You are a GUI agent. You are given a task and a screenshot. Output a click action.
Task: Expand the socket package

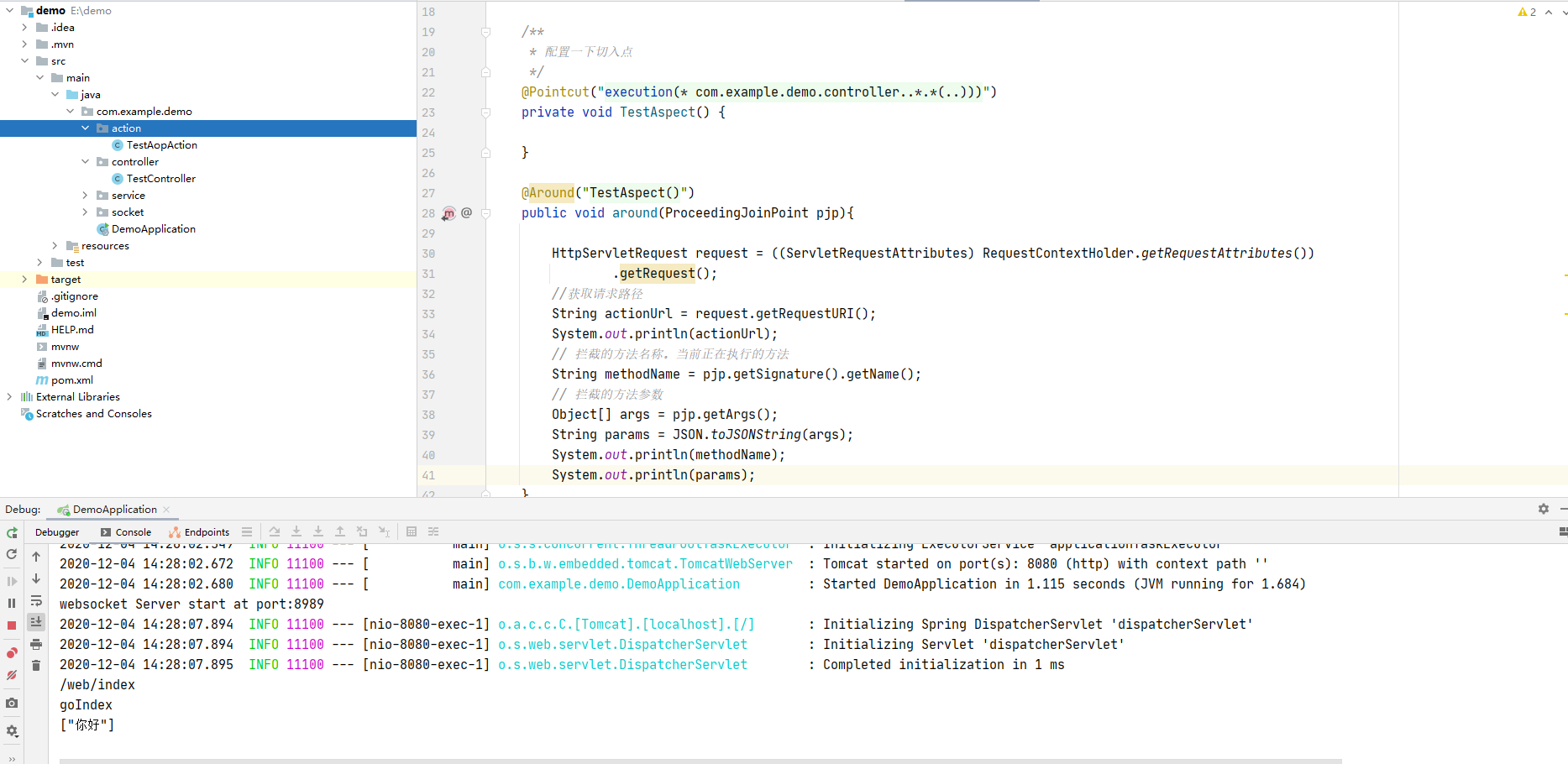click(85, 212)
